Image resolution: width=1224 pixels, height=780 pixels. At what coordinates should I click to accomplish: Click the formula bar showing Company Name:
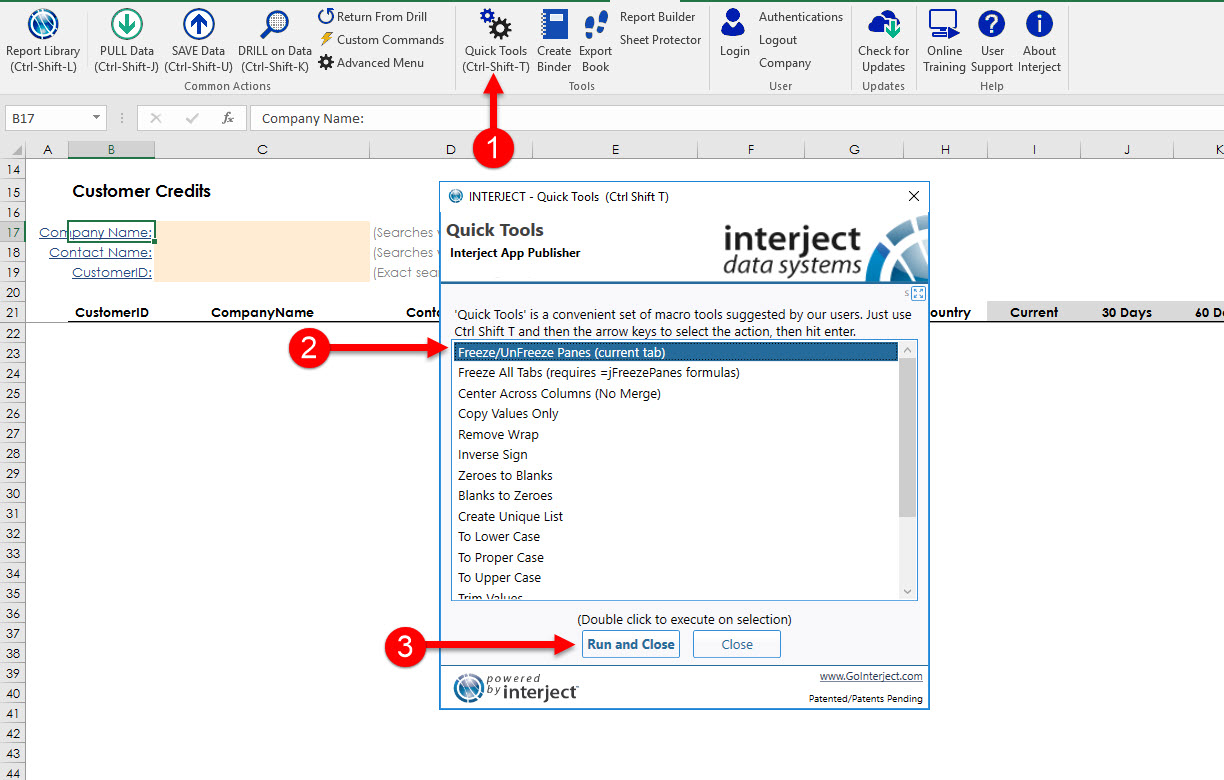coord(737,118)
